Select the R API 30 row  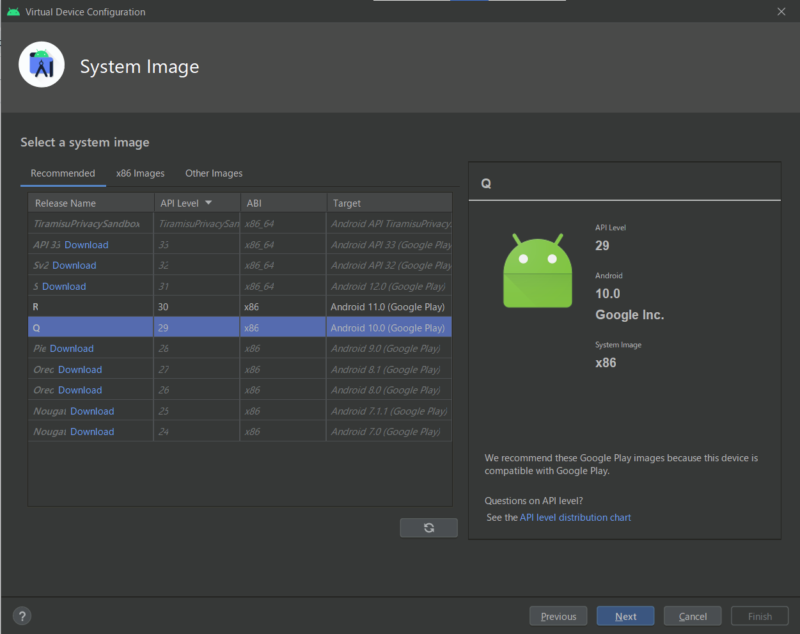[x=240, y=307]
